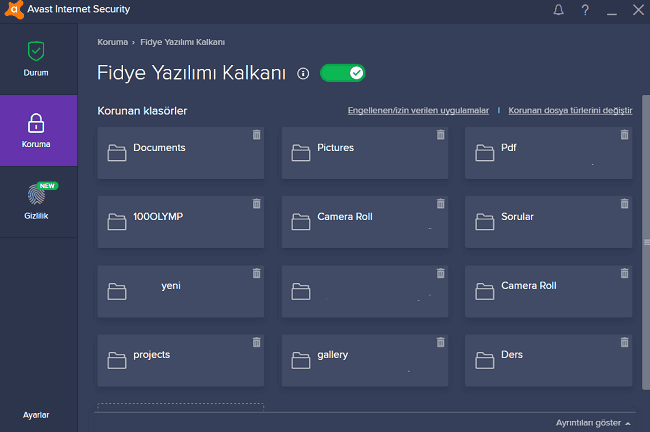The width and height of the screenshot is (650, 432).
Task: Remove Pictures folder via its trash icon
Action: (440, 134)
